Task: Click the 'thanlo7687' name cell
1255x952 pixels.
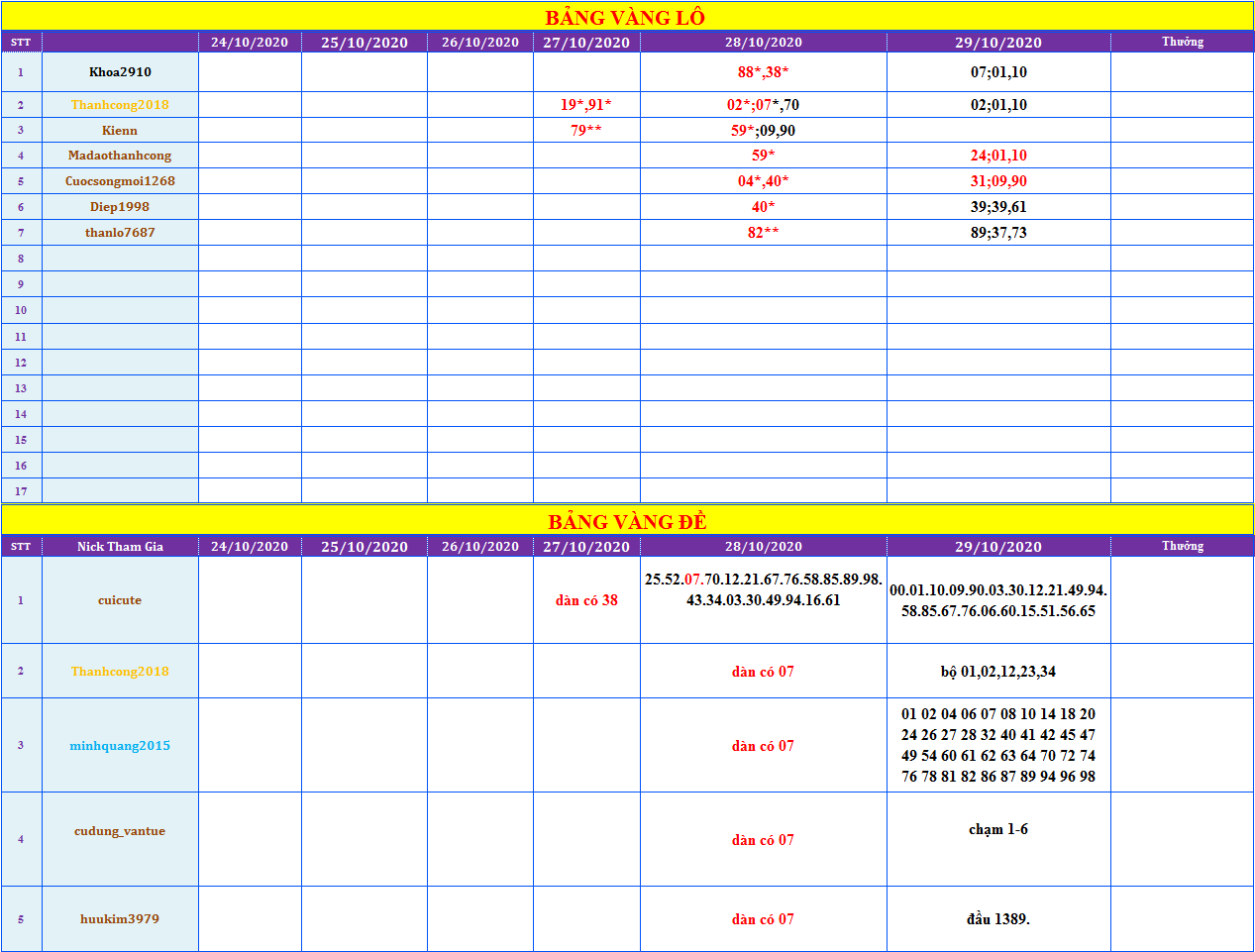Action: pos(120,233)
